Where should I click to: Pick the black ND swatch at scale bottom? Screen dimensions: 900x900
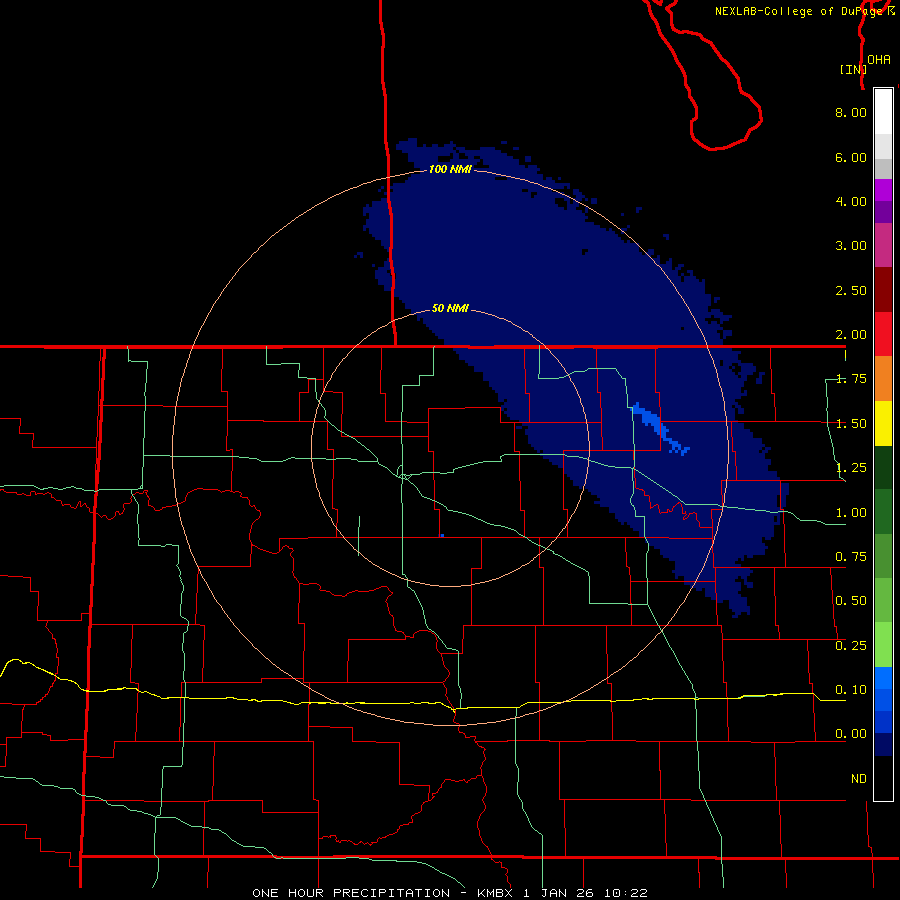[883, 778]
